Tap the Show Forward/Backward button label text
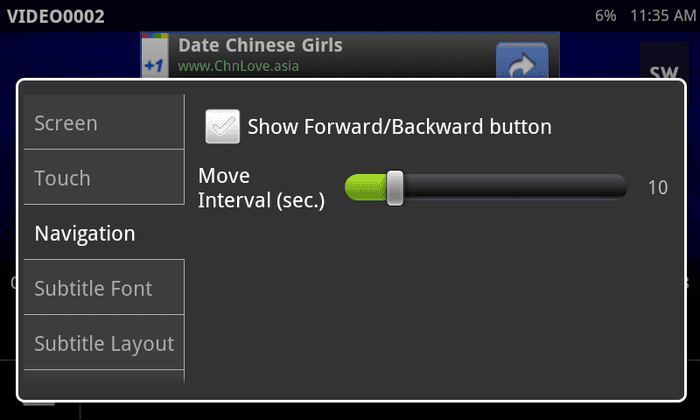This screenshot has height=420, width=700. (400, 127)
